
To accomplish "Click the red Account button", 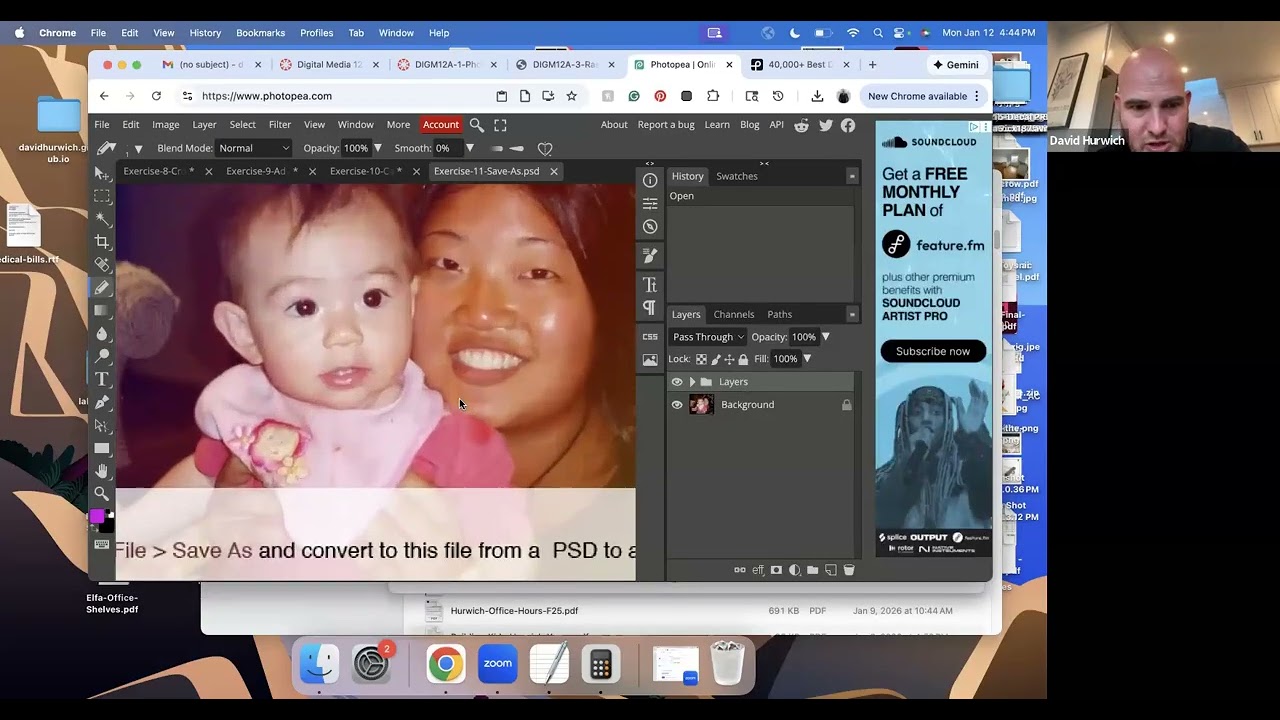I will tap(441, 125).
